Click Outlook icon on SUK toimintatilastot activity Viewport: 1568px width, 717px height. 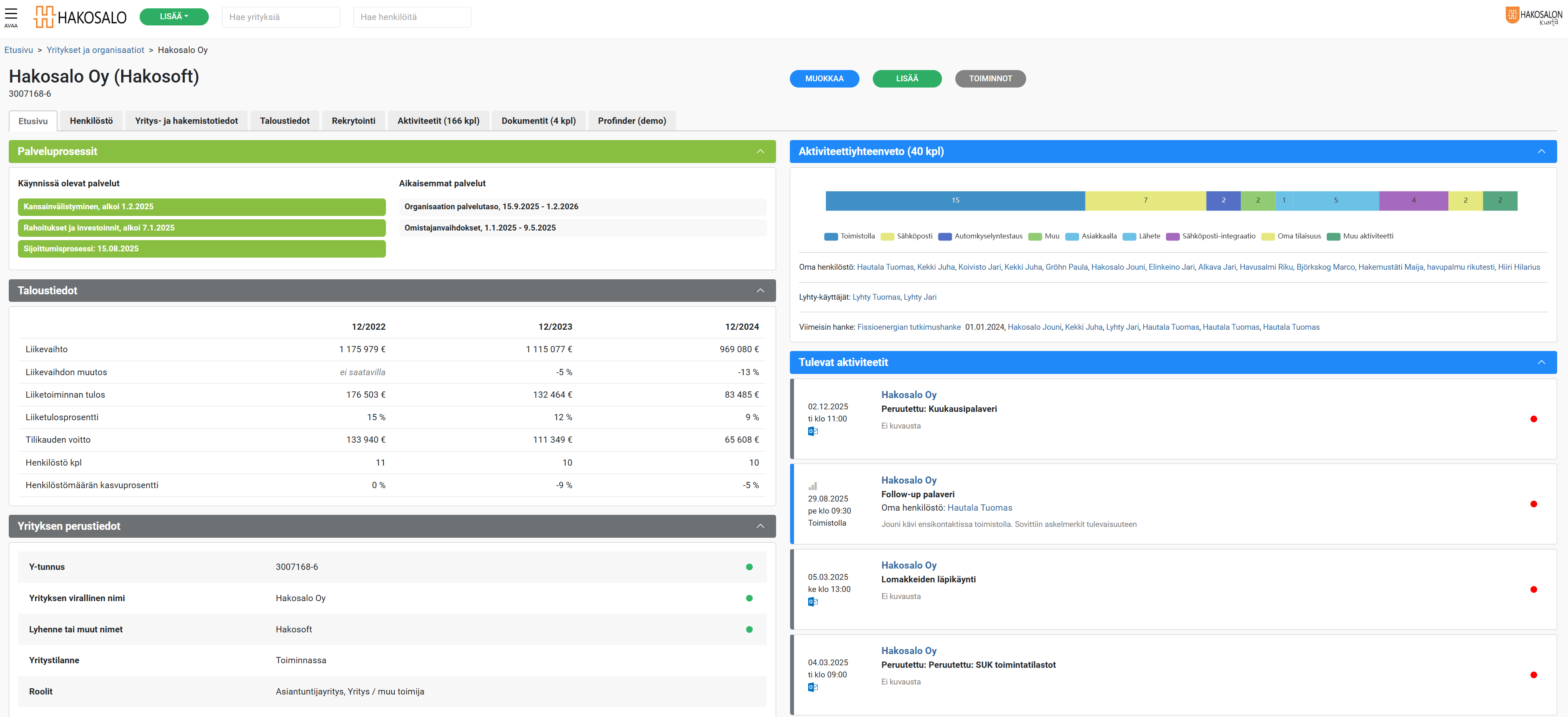813,687
